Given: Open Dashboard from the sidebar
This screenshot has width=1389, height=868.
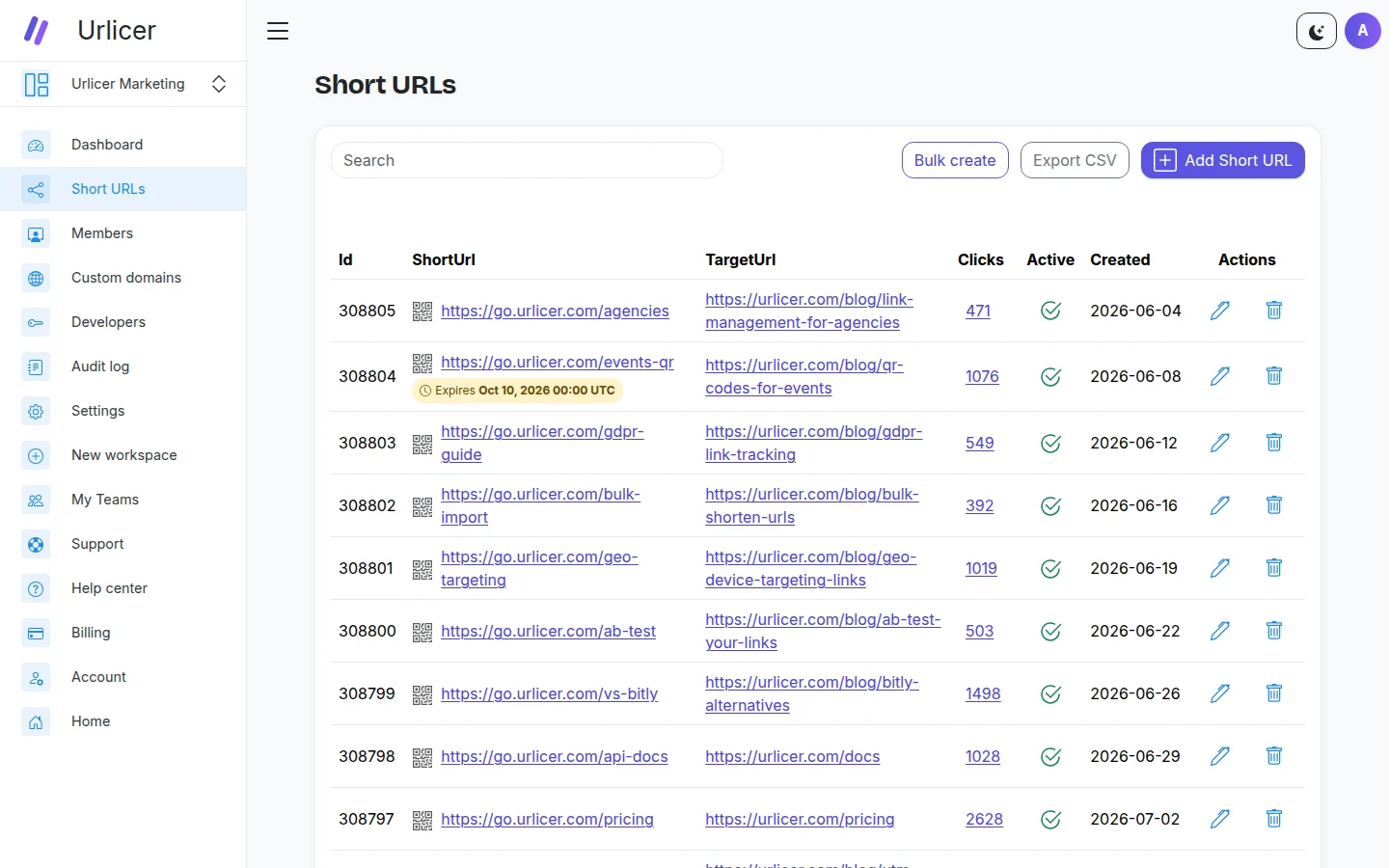Looking at the screenshot, I should coord(123,145).
